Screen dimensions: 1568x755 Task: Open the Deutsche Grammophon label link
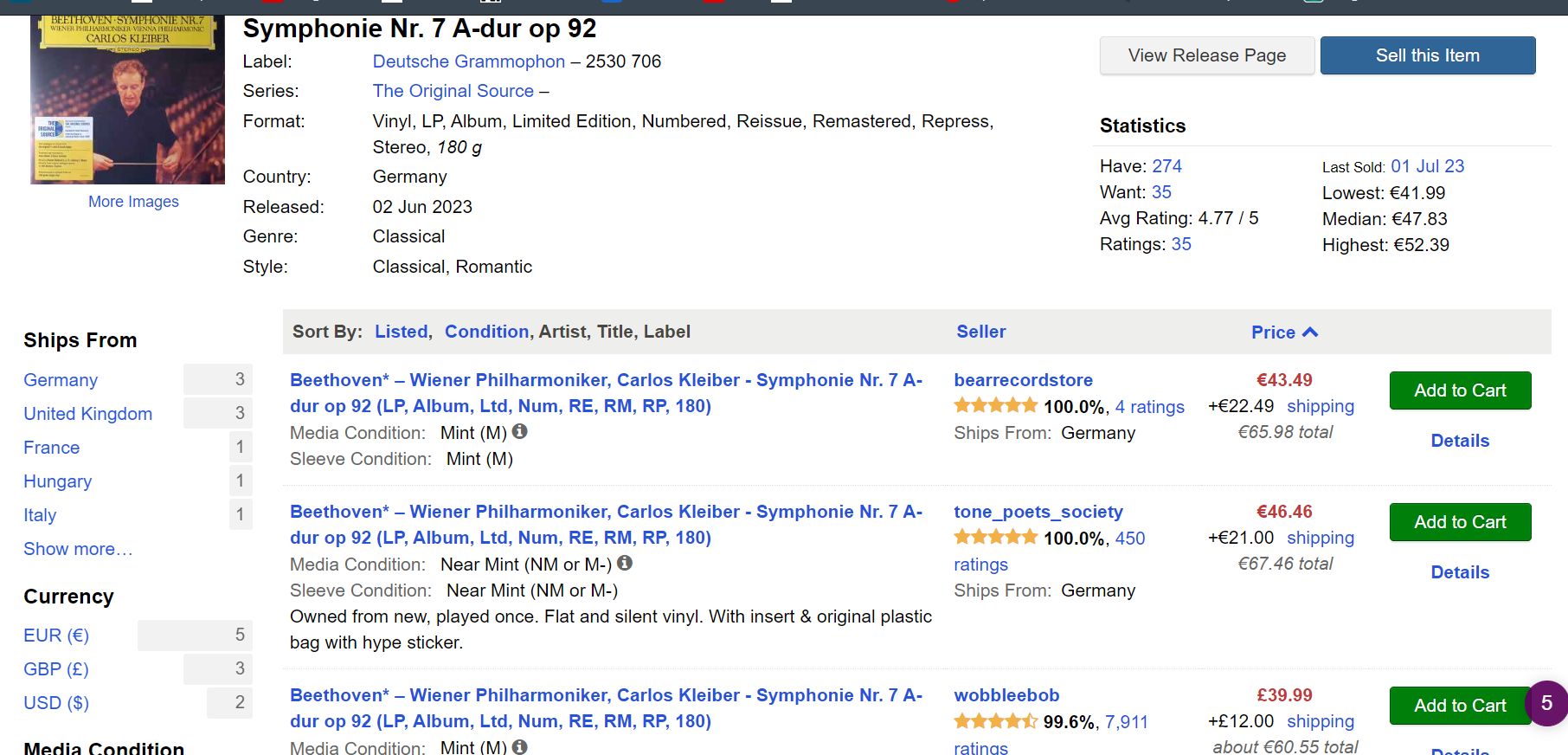468,61
